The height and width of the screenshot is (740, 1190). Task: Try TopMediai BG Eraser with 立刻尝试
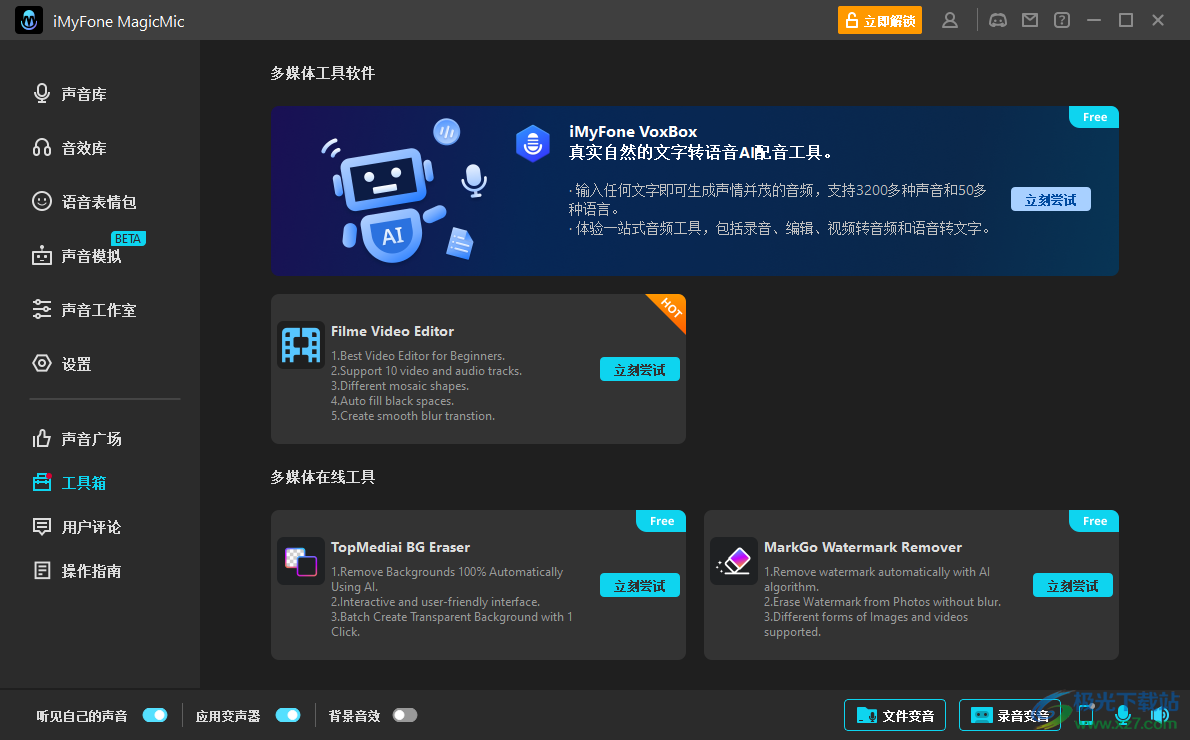tap(640, 585)
